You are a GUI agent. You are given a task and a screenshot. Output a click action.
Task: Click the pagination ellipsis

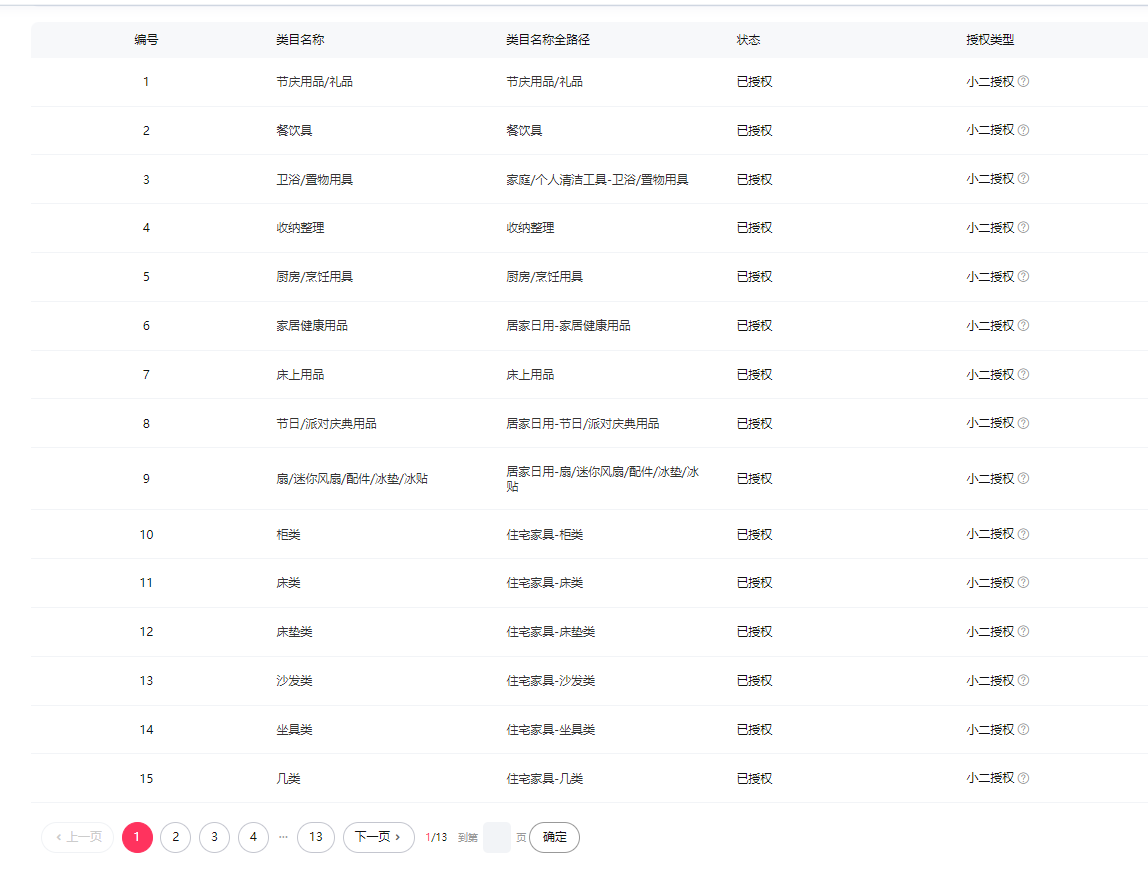click(x=283, y=837)
